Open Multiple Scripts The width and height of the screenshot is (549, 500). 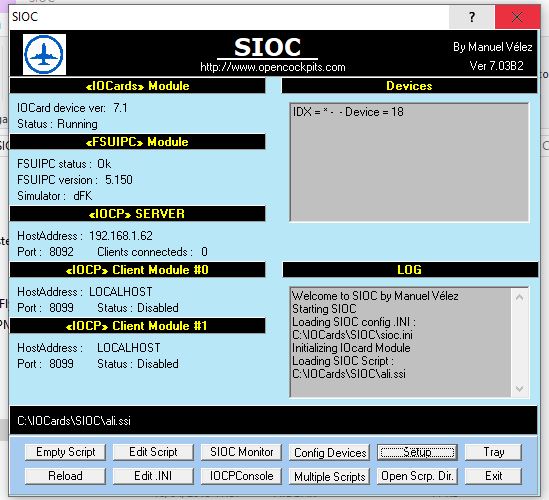330,477
